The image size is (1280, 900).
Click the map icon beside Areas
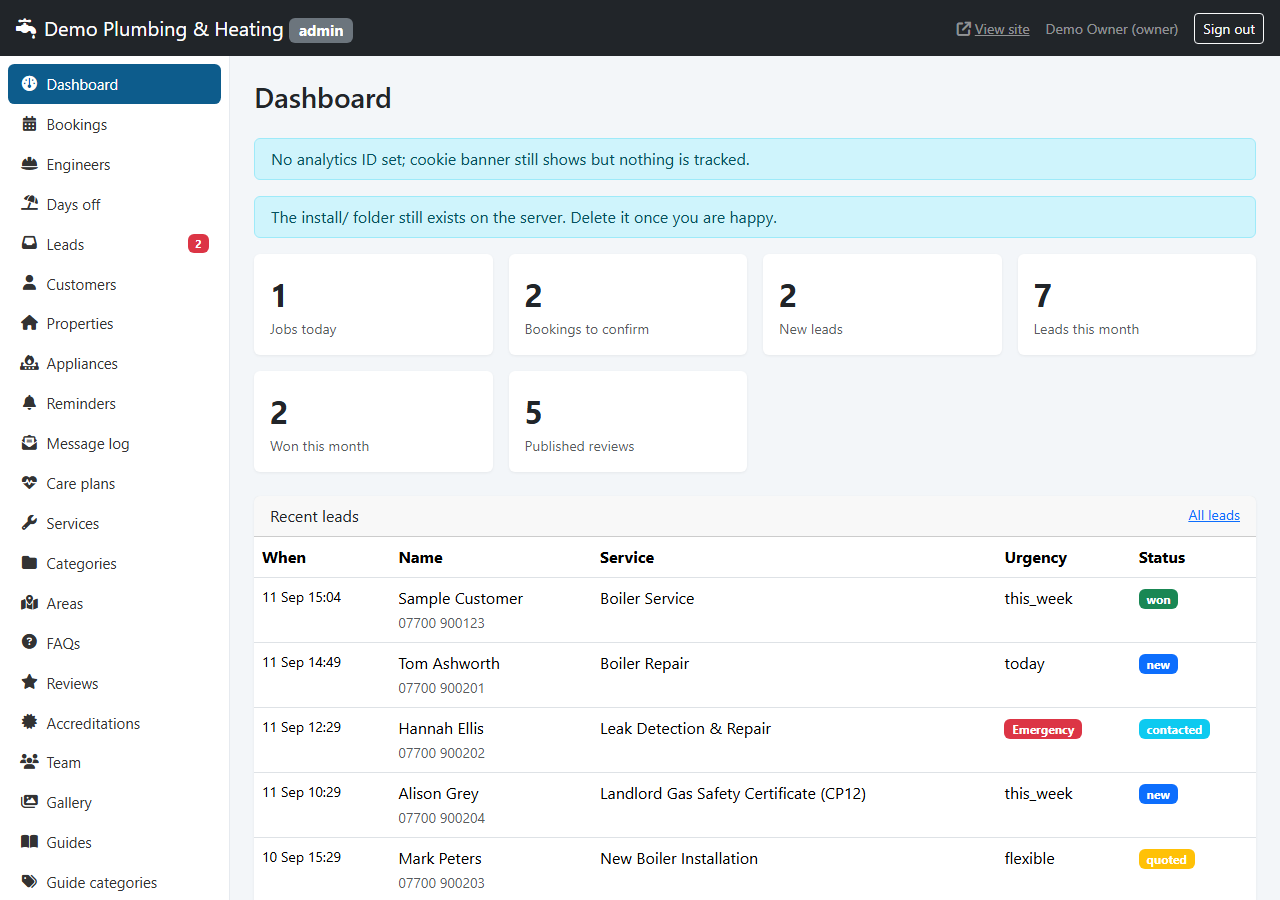click(x=29, y=603)
